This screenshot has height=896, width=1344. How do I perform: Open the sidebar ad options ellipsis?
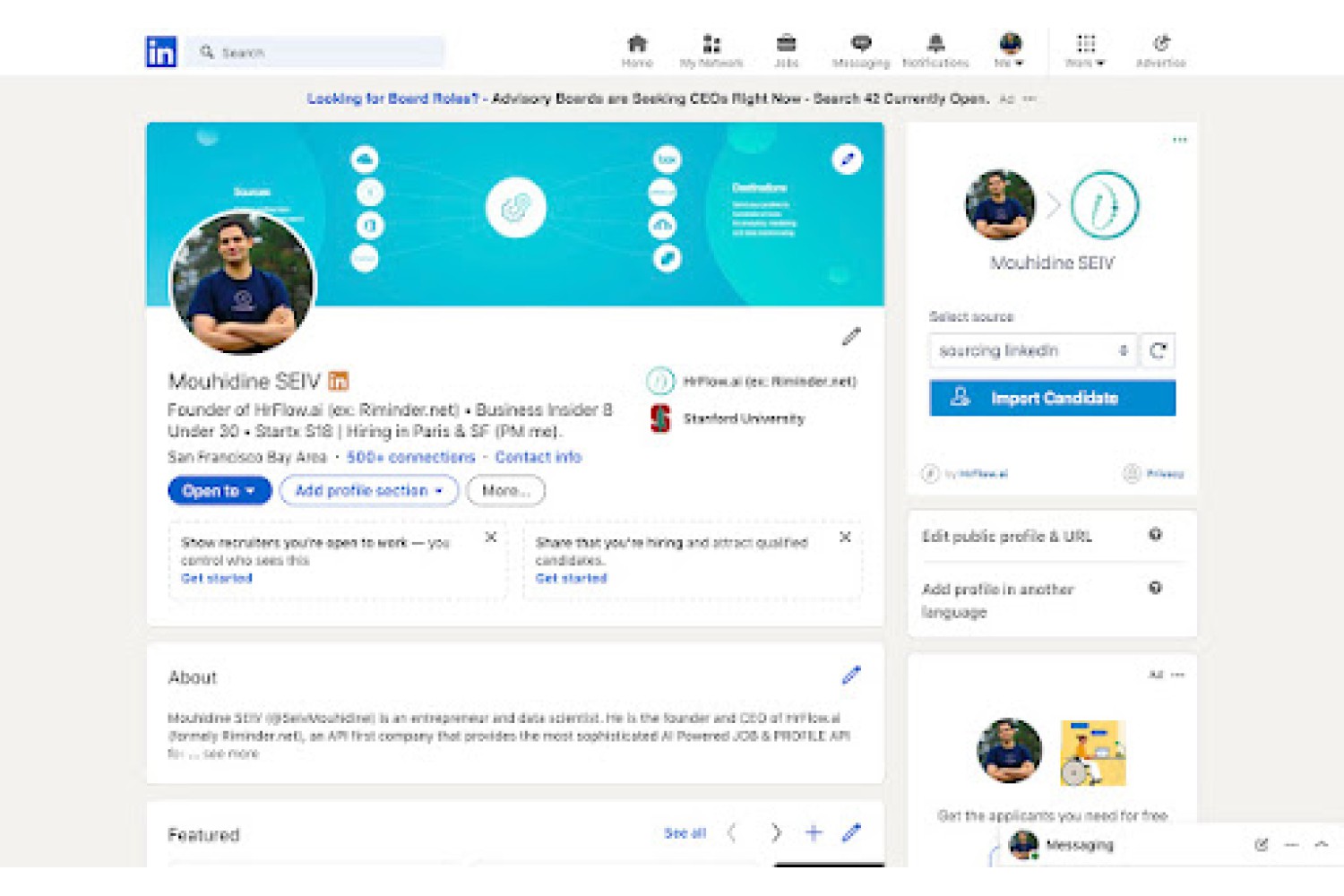(x=1177, y=675)
